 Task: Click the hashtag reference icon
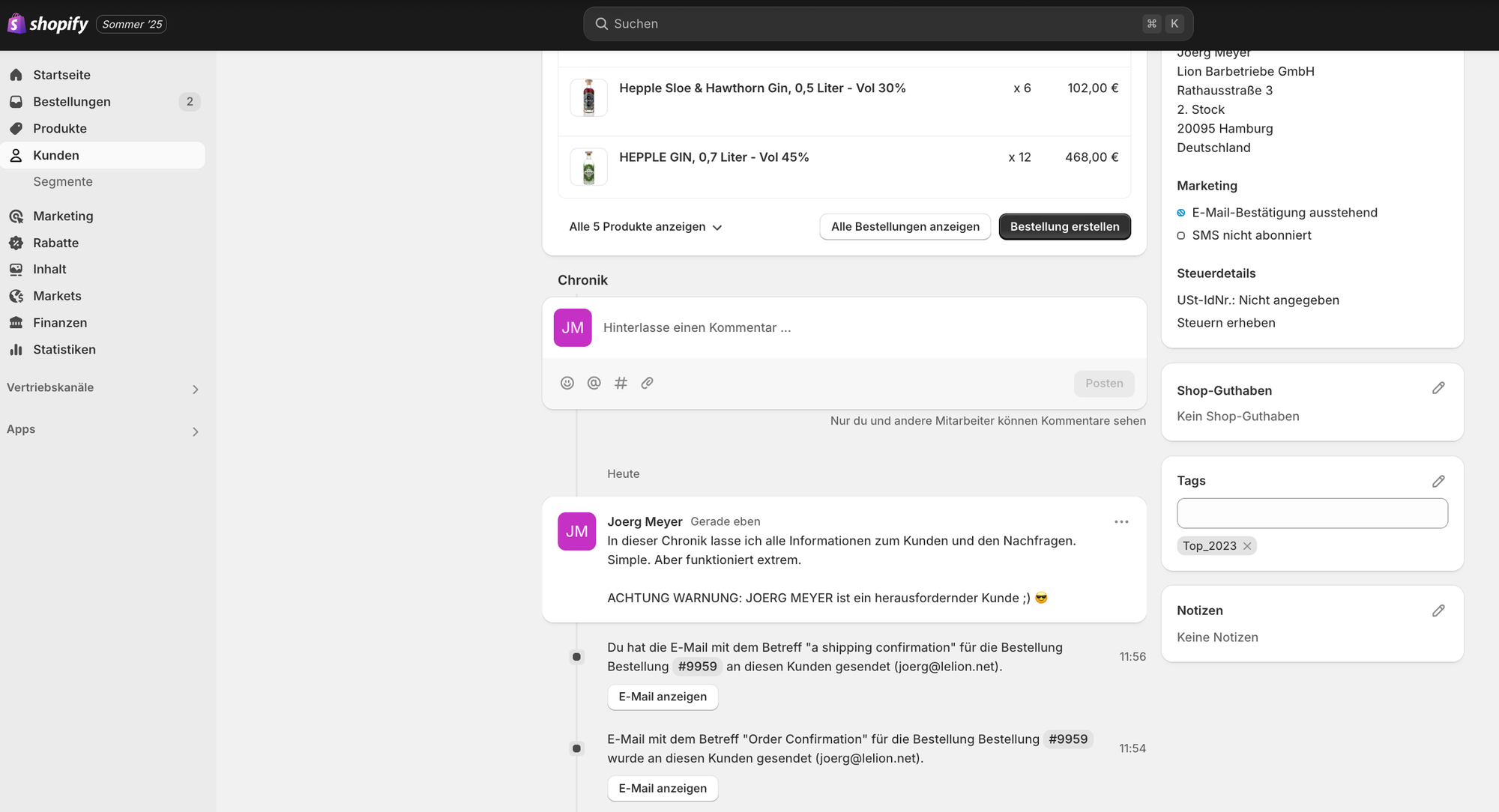point(621,383)
